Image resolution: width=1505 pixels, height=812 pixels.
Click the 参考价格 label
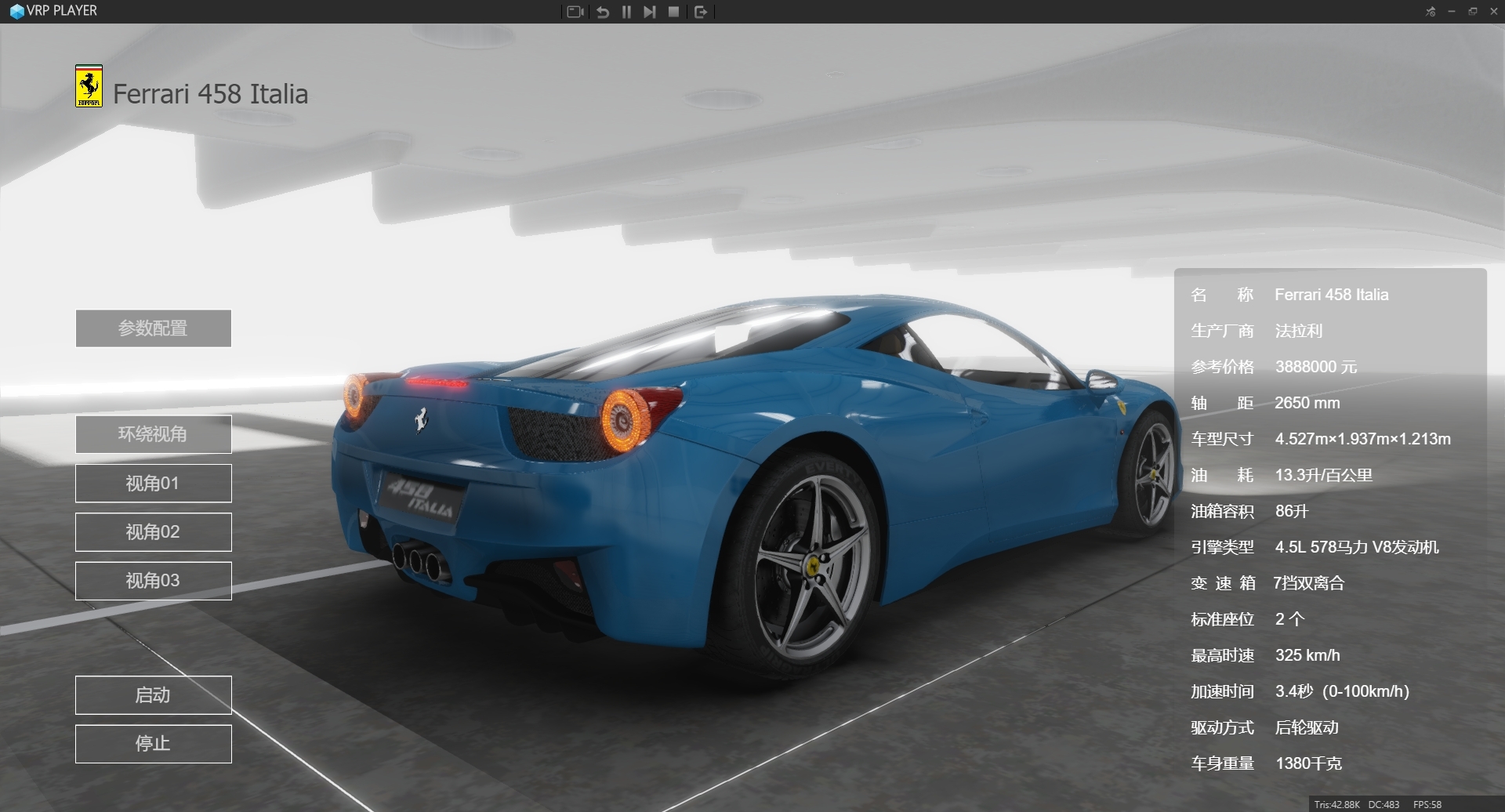[1222, 367]
